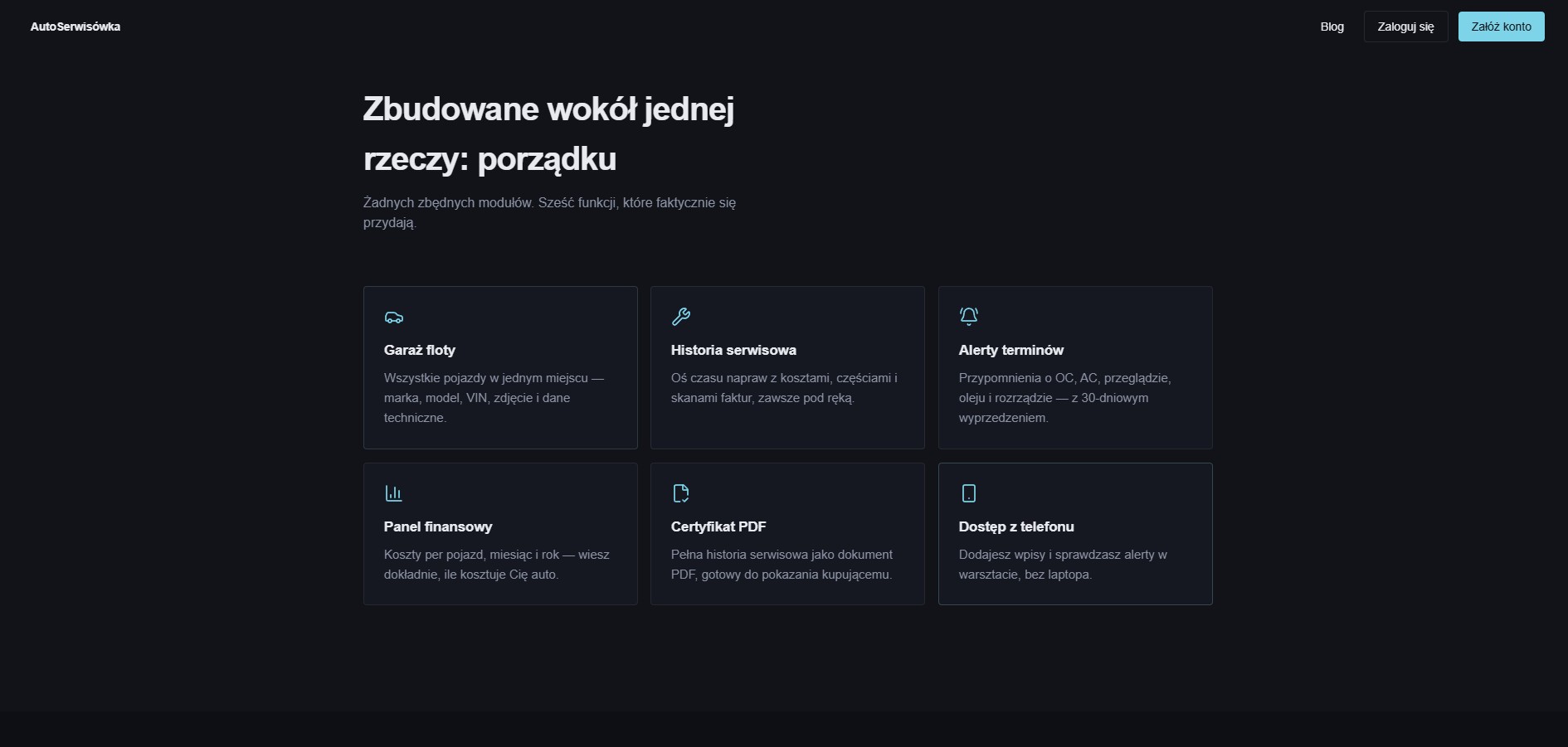This screenshot has width=1568, height=747.
Task: Open the Blog link in navigation
Action: [1332, 27]
